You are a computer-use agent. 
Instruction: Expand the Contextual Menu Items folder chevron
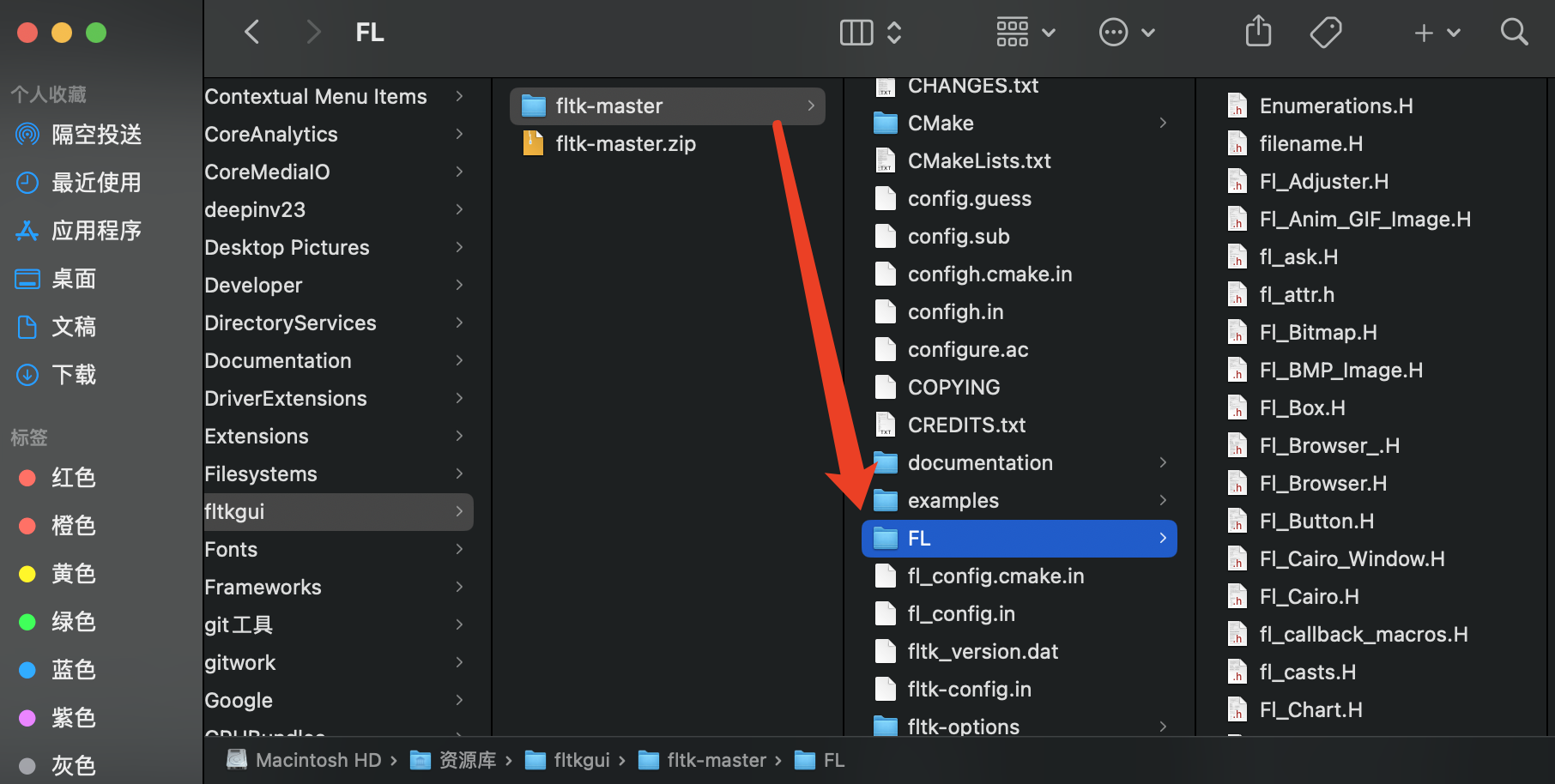[x=460, y=96]
